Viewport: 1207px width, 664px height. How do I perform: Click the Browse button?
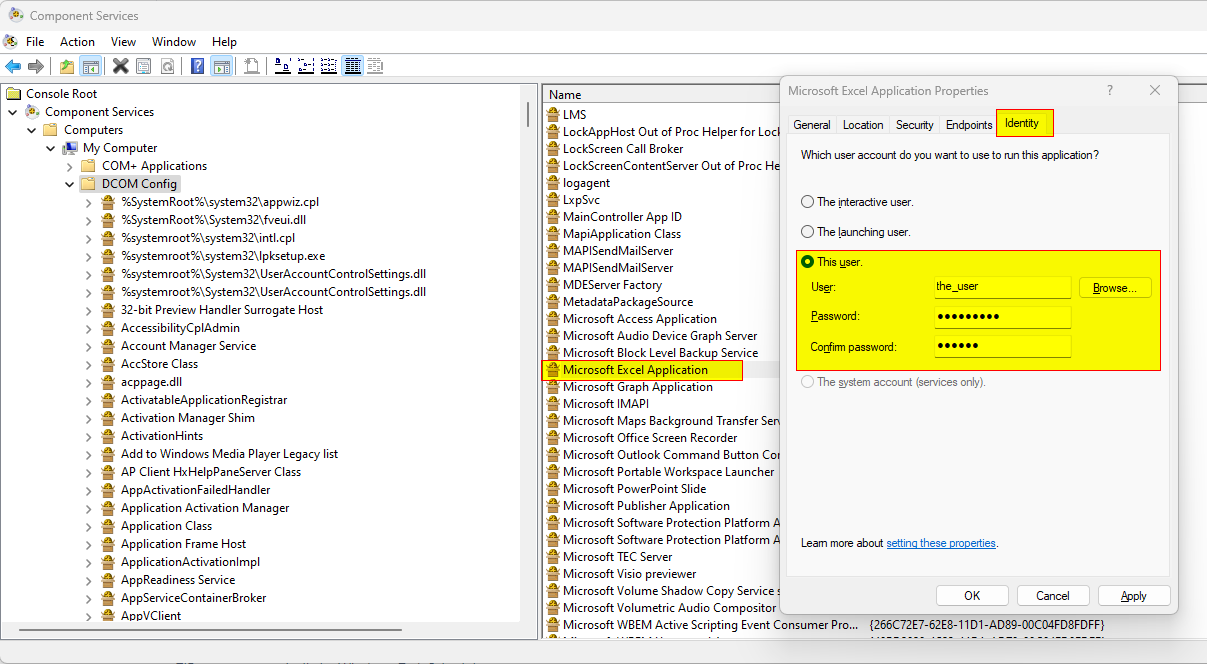point(1115,288)
